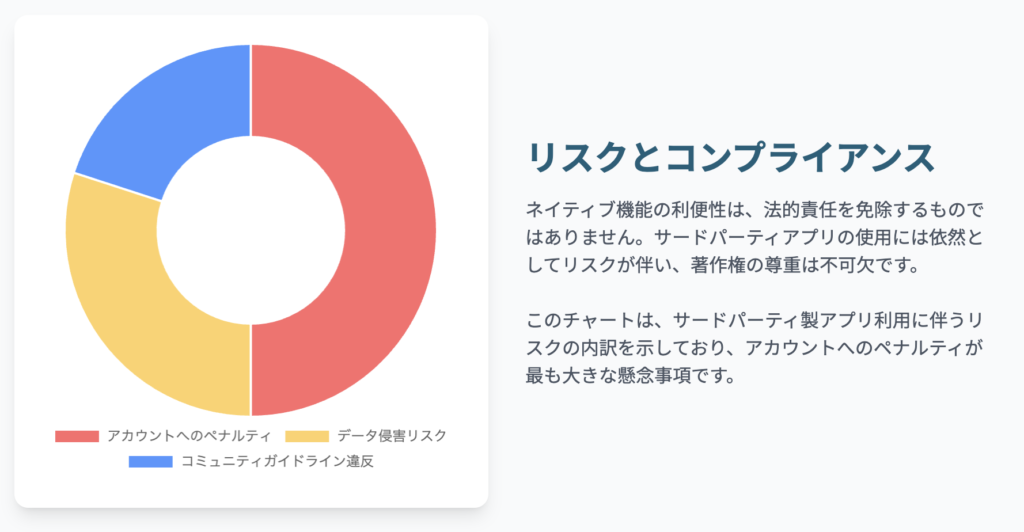Click the divider between red and yellow segments
Viewport: 1024px width, 532px height.
(251, 369)
